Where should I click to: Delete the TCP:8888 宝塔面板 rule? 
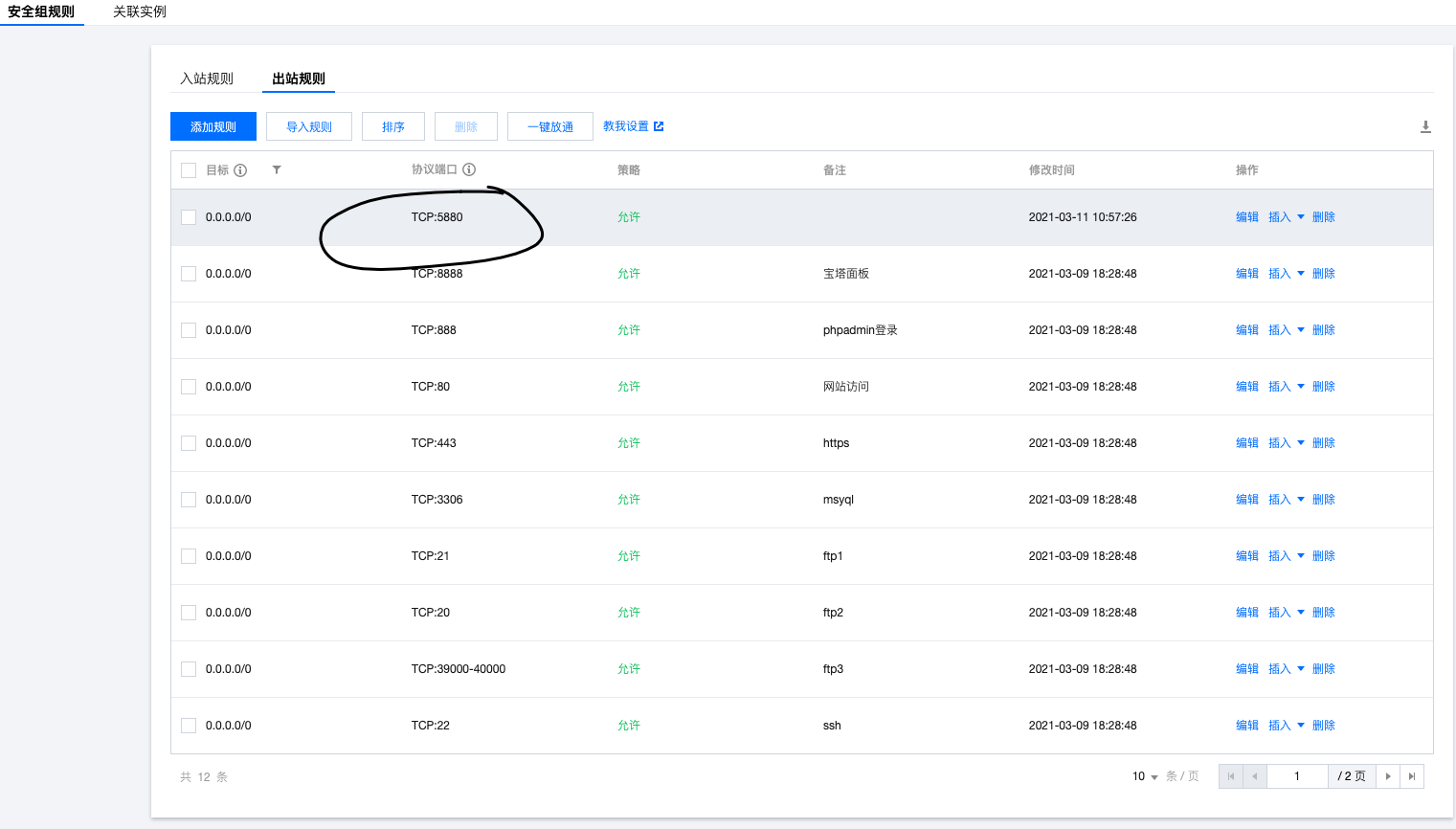pos(1324,274)
